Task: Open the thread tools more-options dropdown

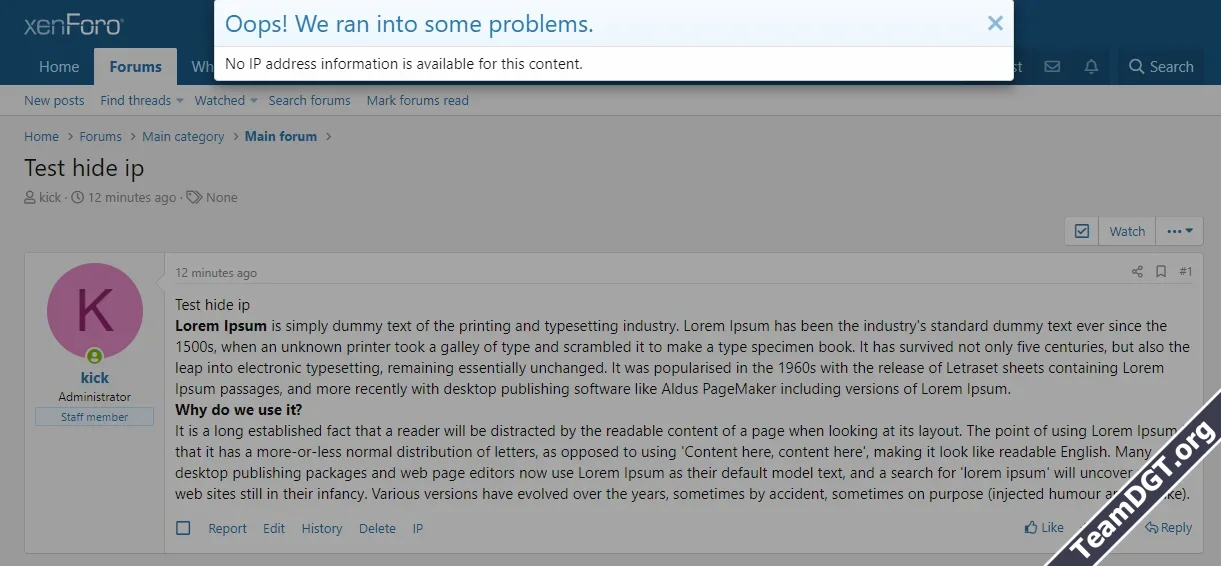Action: 1180,231
